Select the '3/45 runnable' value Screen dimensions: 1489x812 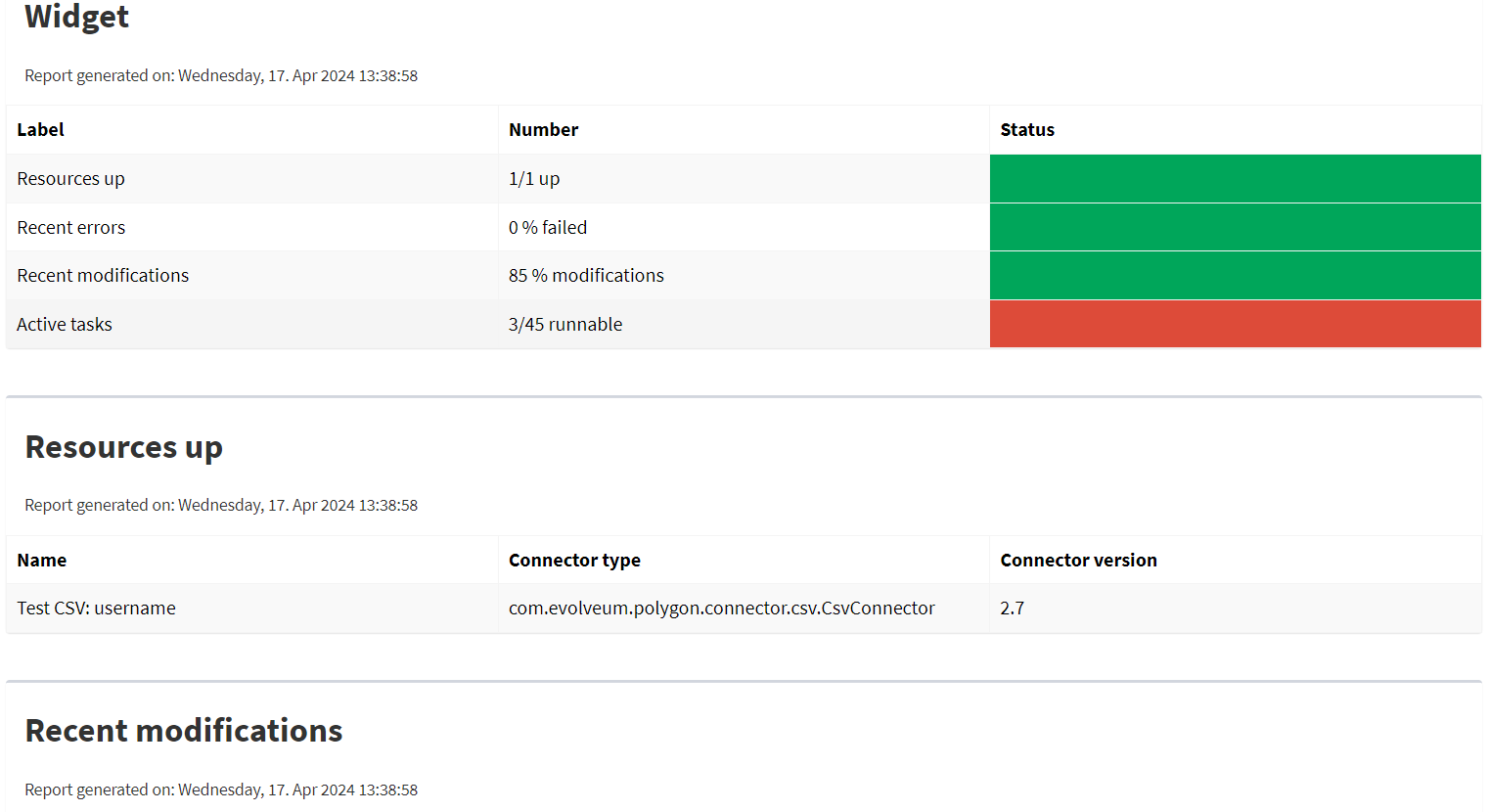point(565,325)
